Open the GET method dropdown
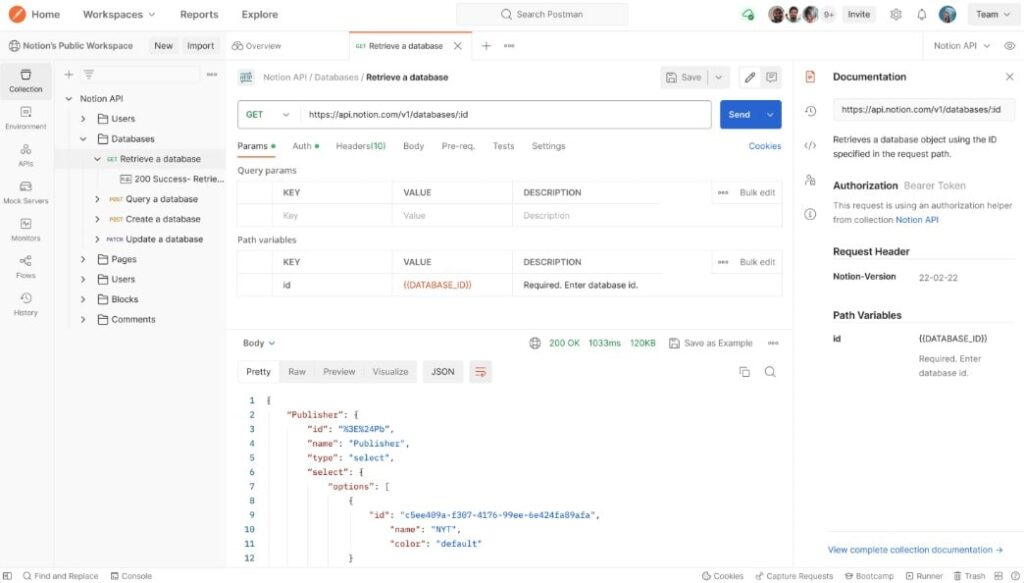The height and width of the screenshot is (583, 1024). pos(266,115)
